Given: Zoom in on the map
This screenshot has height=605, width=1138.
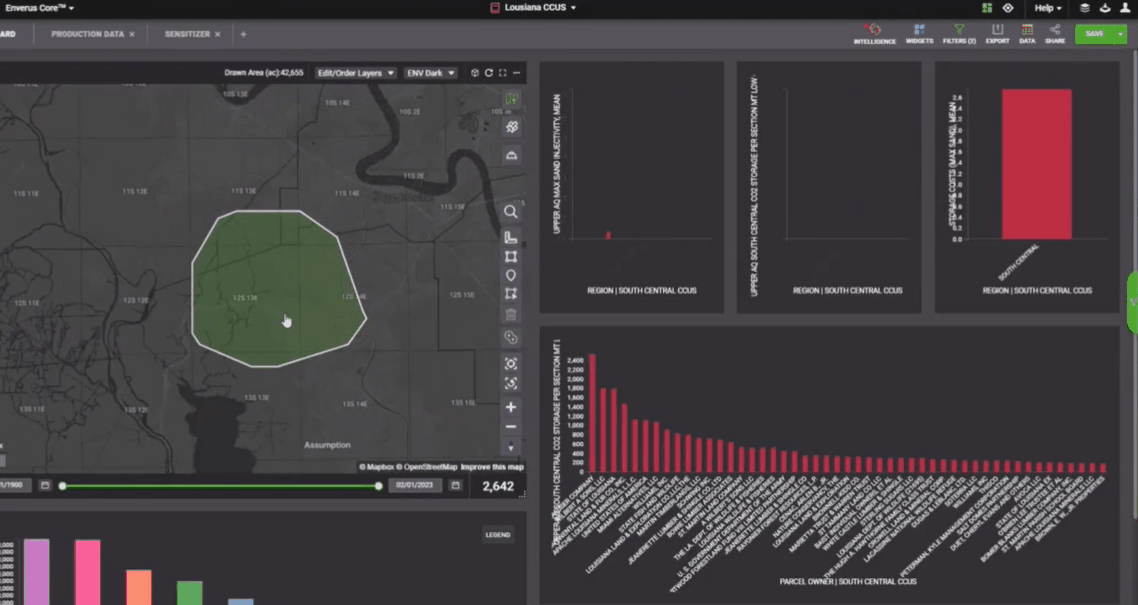Looking at the screenshot, I should [511, 407].
